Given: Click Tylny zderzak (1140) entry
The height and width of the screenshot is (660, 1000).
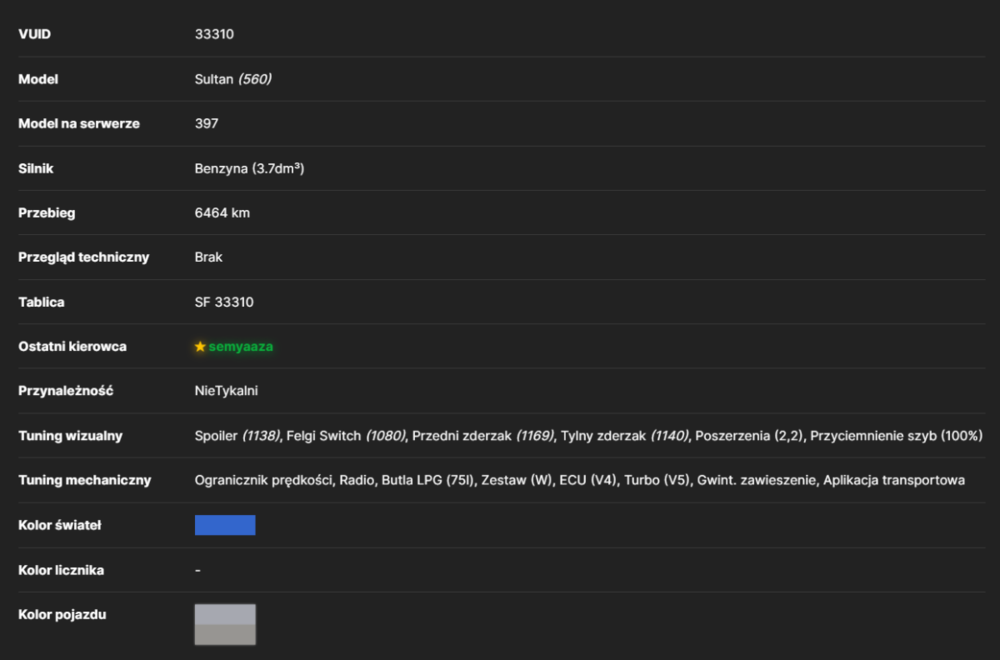Looking at the screenshot, I should pyautogui.click(x=625, y=436).
